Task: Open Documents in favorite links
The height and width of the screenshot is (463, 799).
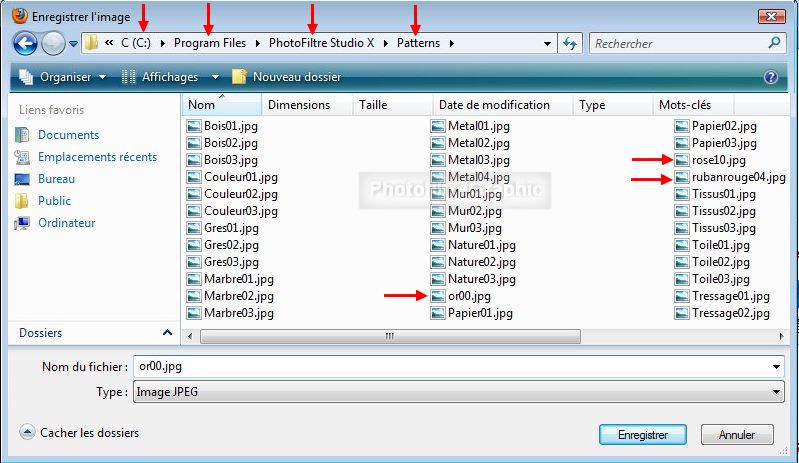Action: pos(67,135)
